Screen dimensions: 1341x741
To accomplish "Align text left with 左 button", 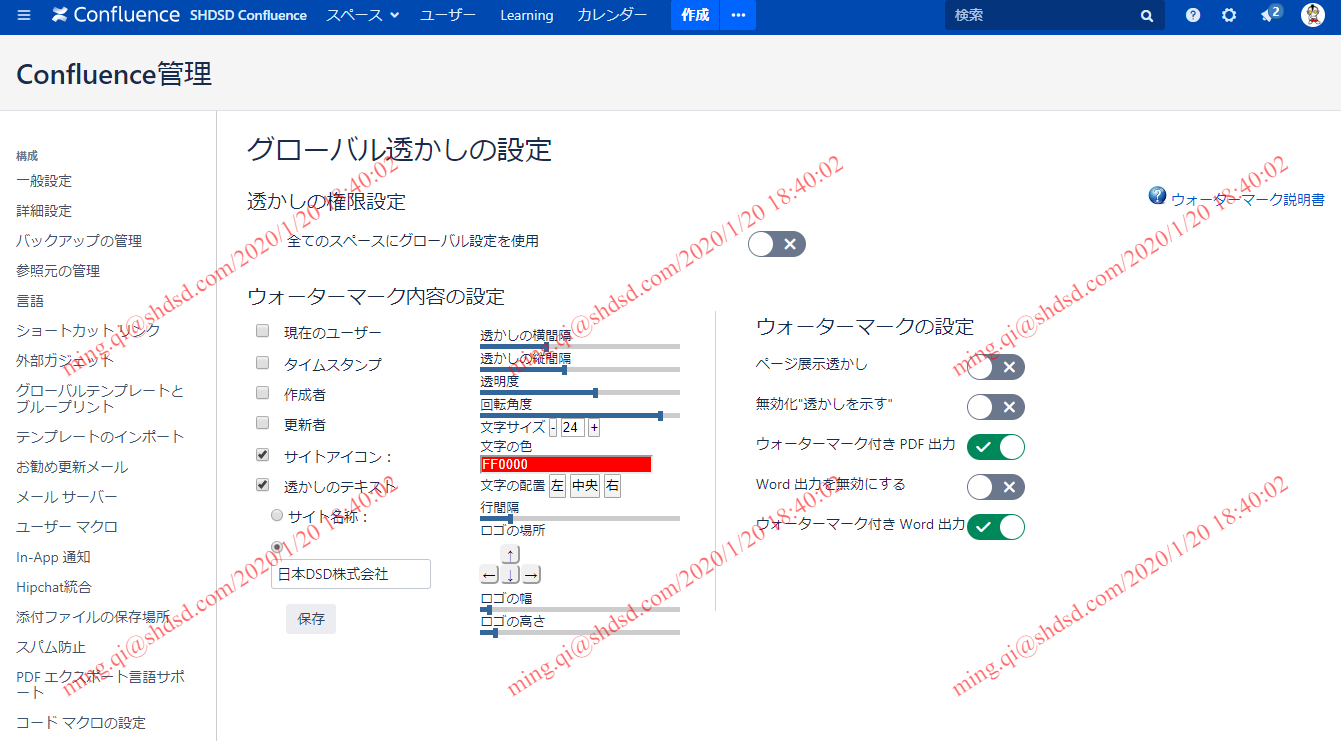I will tap(557, 486).
